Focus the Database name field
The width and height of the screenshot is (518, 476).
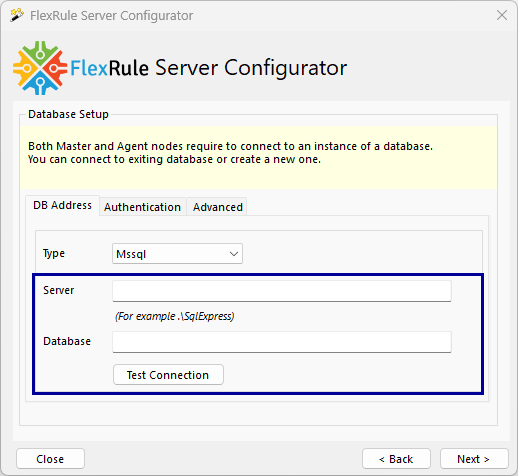pyautogui.click(x=282, y=342)
